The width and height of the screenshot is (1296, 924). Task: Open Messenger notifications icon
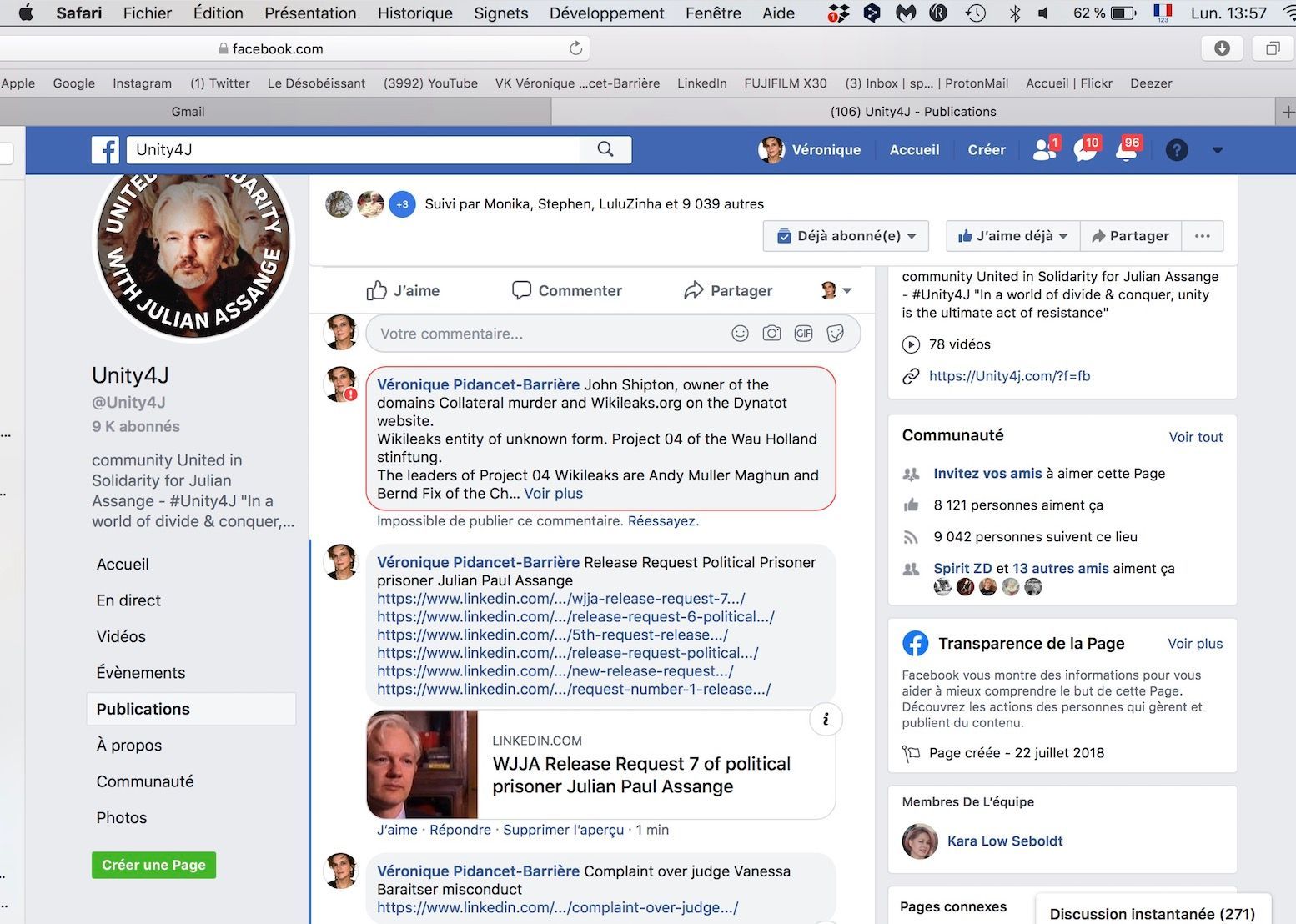1085,150
